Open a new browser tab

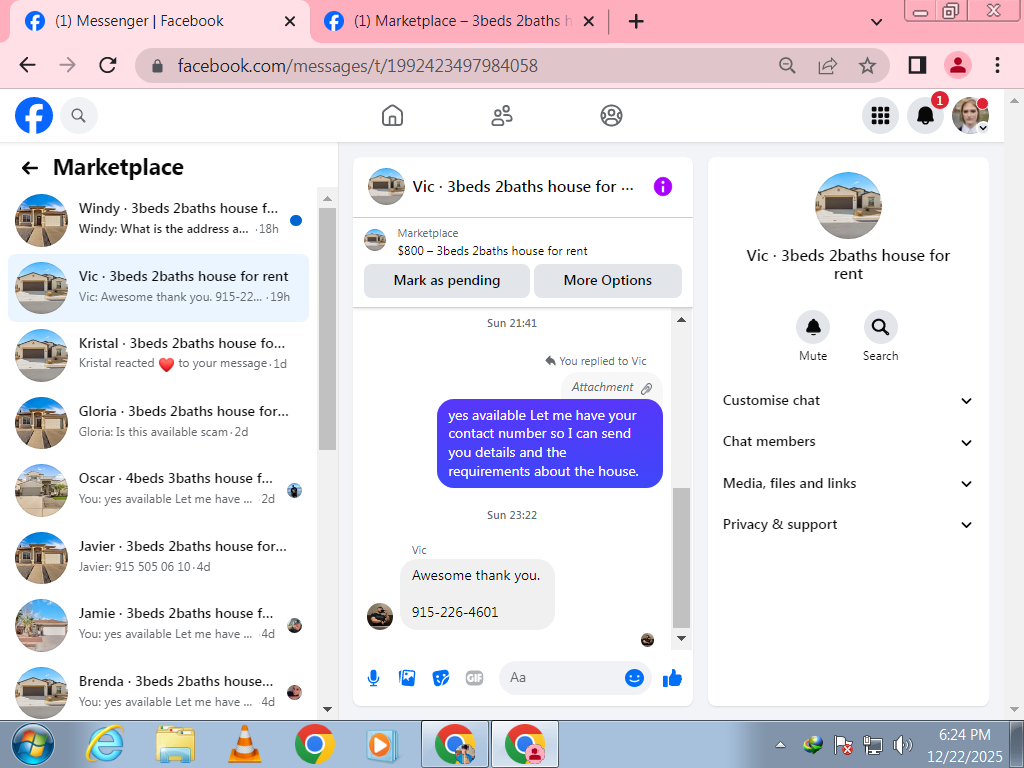tap(636, 22)
